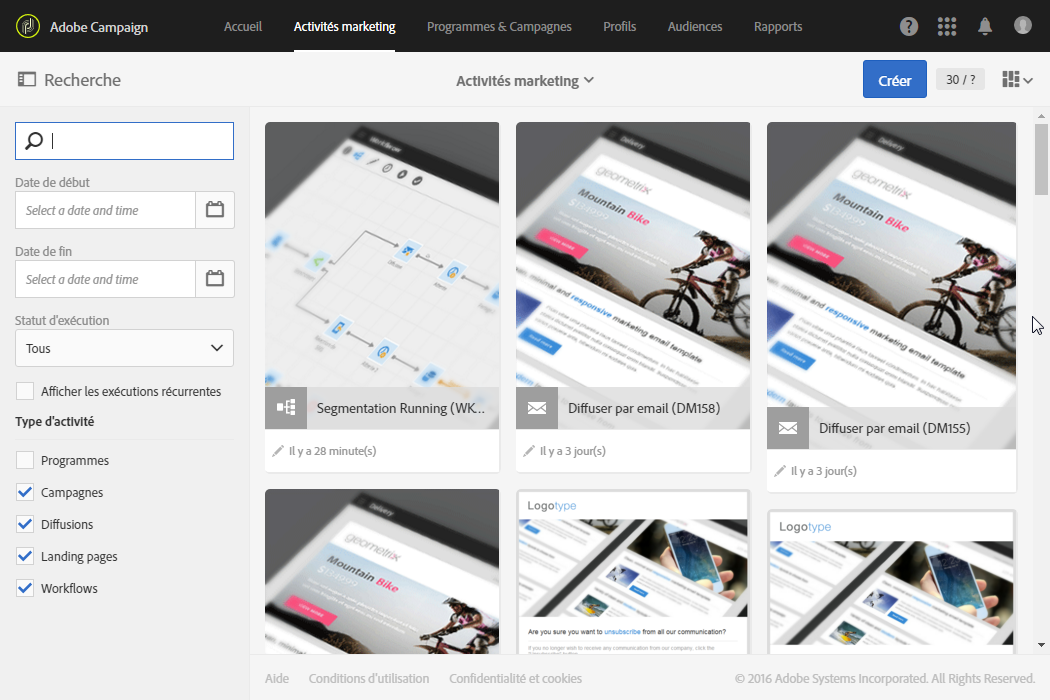The width and height of the screenshot is (1050, 700).
Task: Click workflow icon on Segmentation Running card
Action: point(286,407)
